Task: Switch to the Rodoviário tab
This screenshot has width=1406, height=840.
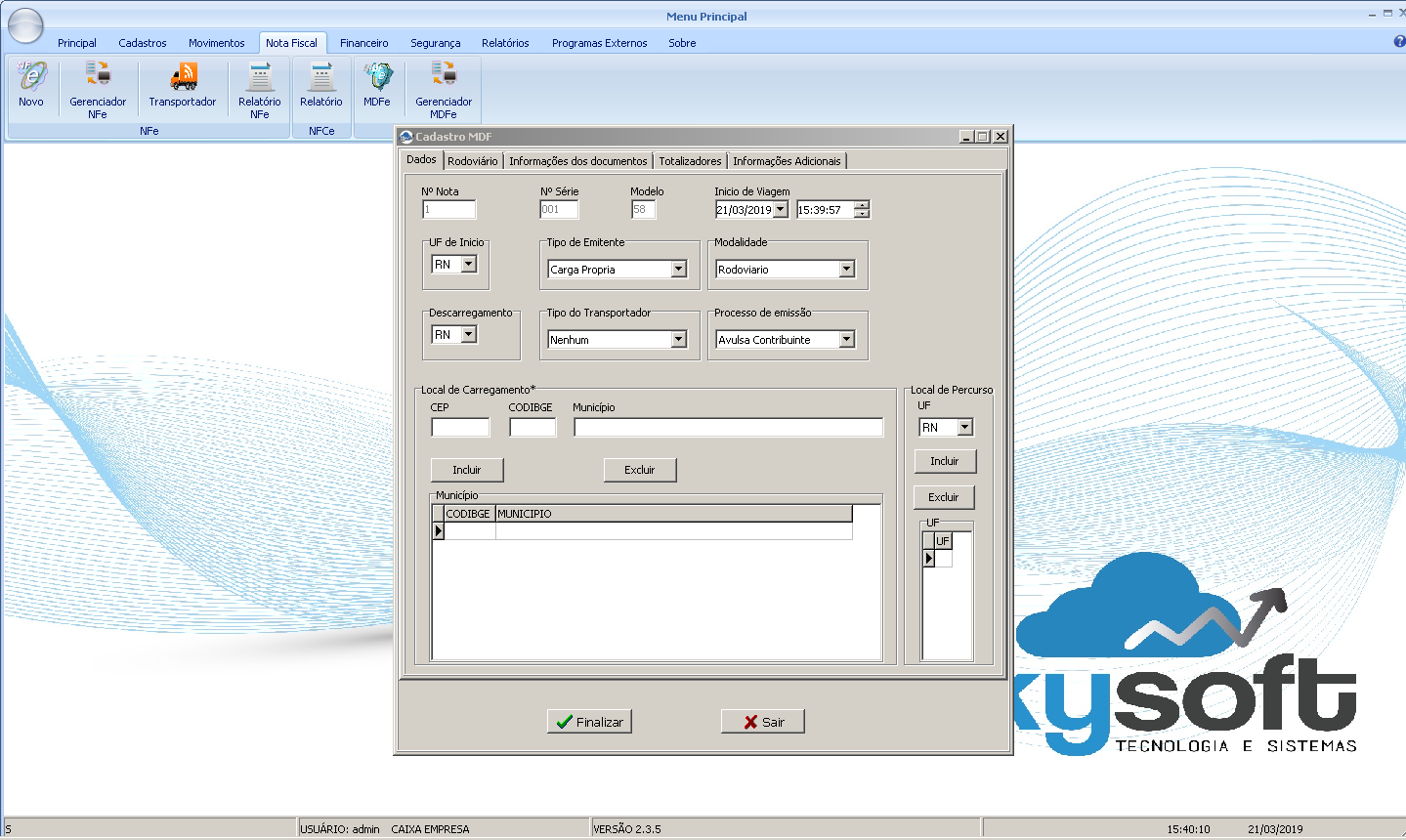Action: tap(473, 161)
